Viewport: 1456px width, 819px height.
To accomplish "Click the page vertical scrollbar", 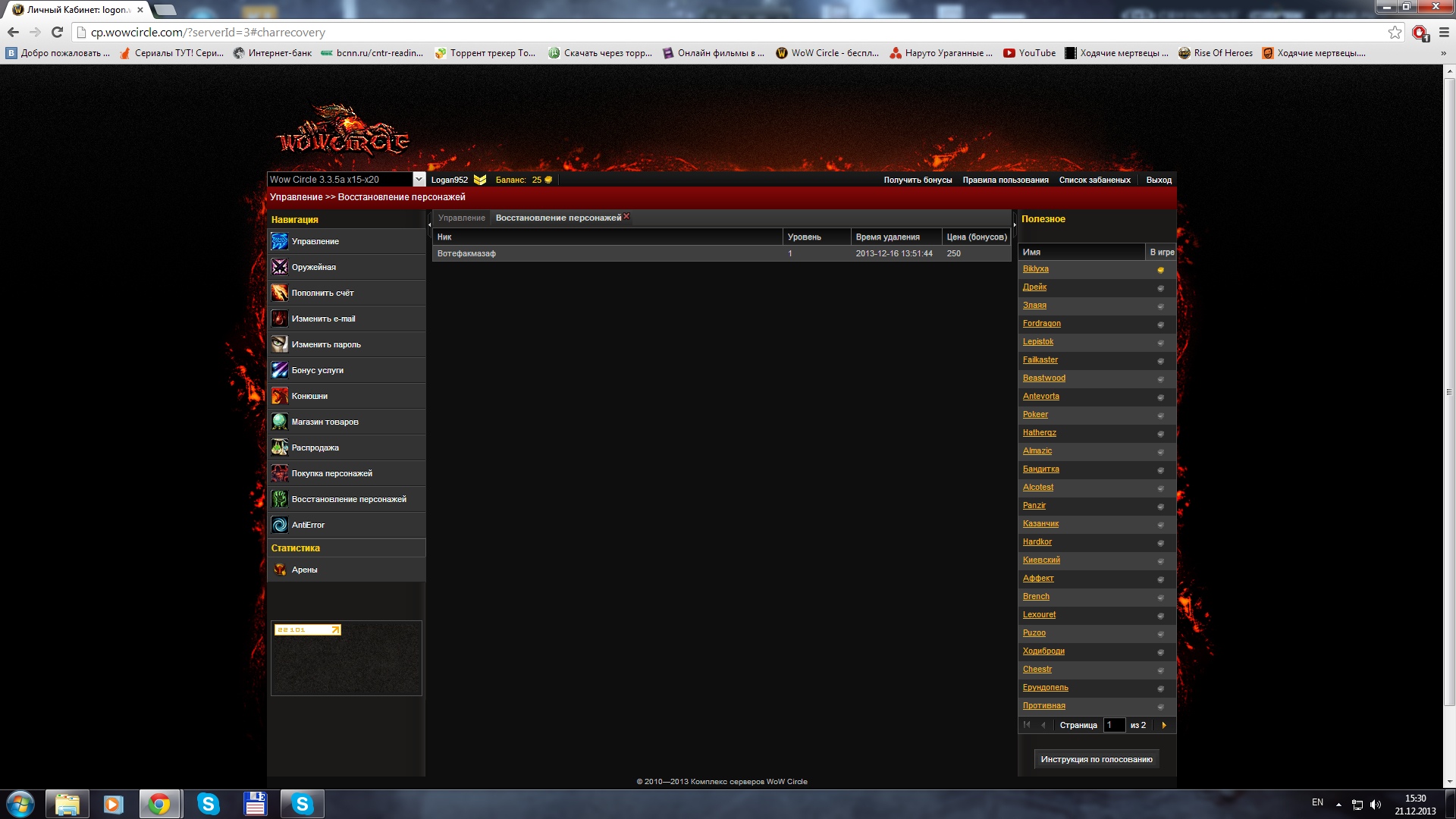I will [1449, 392].
